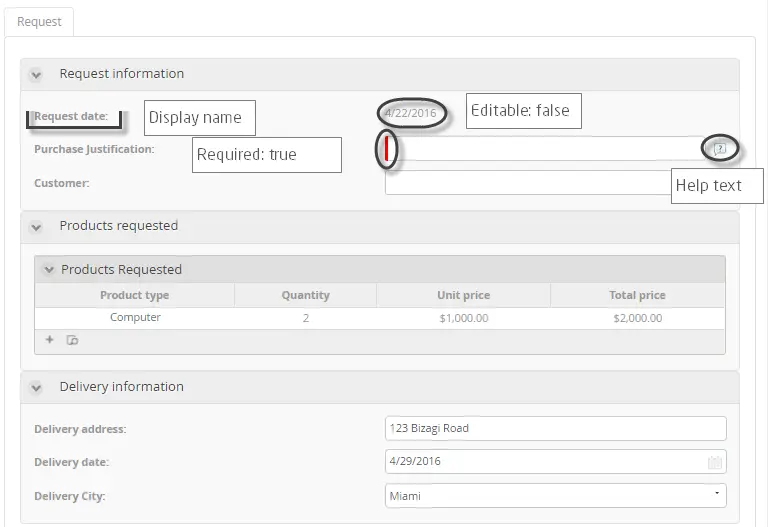The image size is (768, 527).
Task: Select the Computer row in products table
Action: [x=380, y=318]
